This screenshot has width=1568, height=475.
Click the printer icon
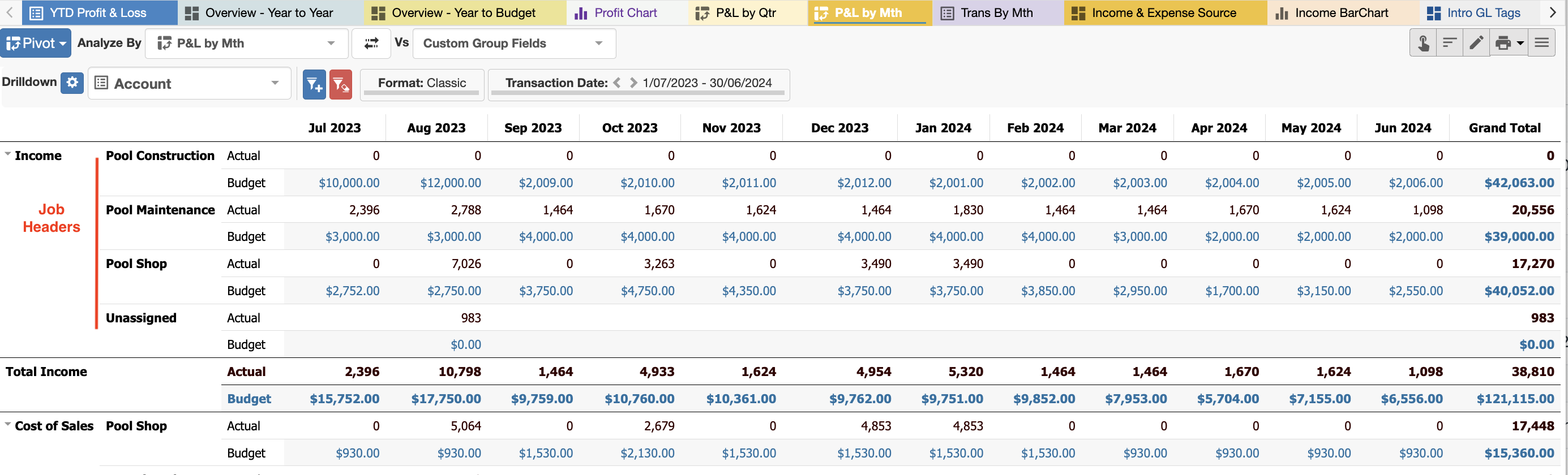1503,43
